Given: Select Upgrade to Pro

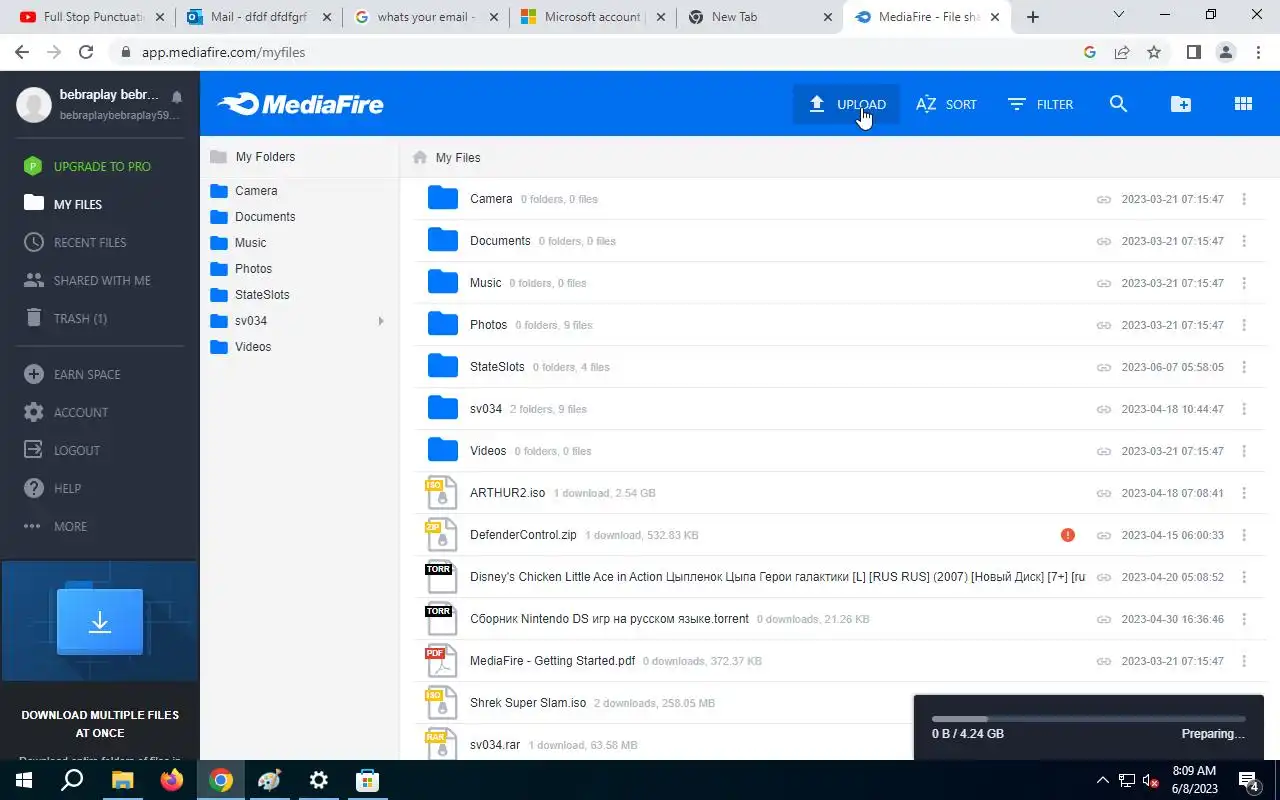Looking at the screenshot, I should (x=100, y=166).
